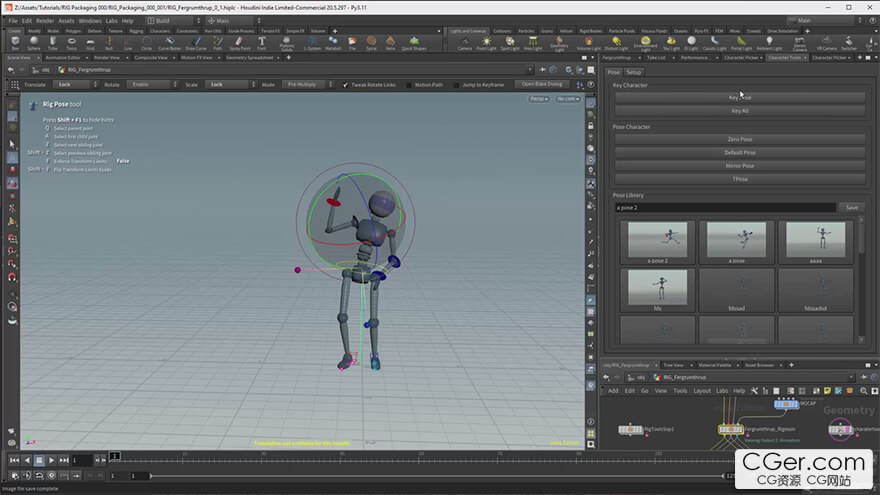The width and height of the screenshot is (880, 495).
Task: Click the timeline frame slider marker
Action: [114, 457]
